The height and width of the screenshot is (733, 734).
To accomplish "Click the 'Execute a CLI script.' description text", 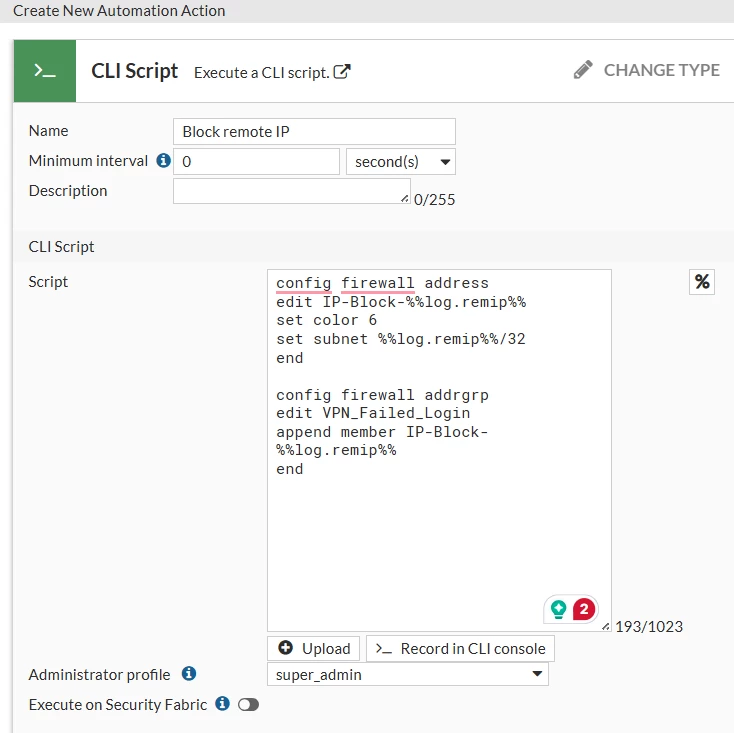I will click(262, 73).
